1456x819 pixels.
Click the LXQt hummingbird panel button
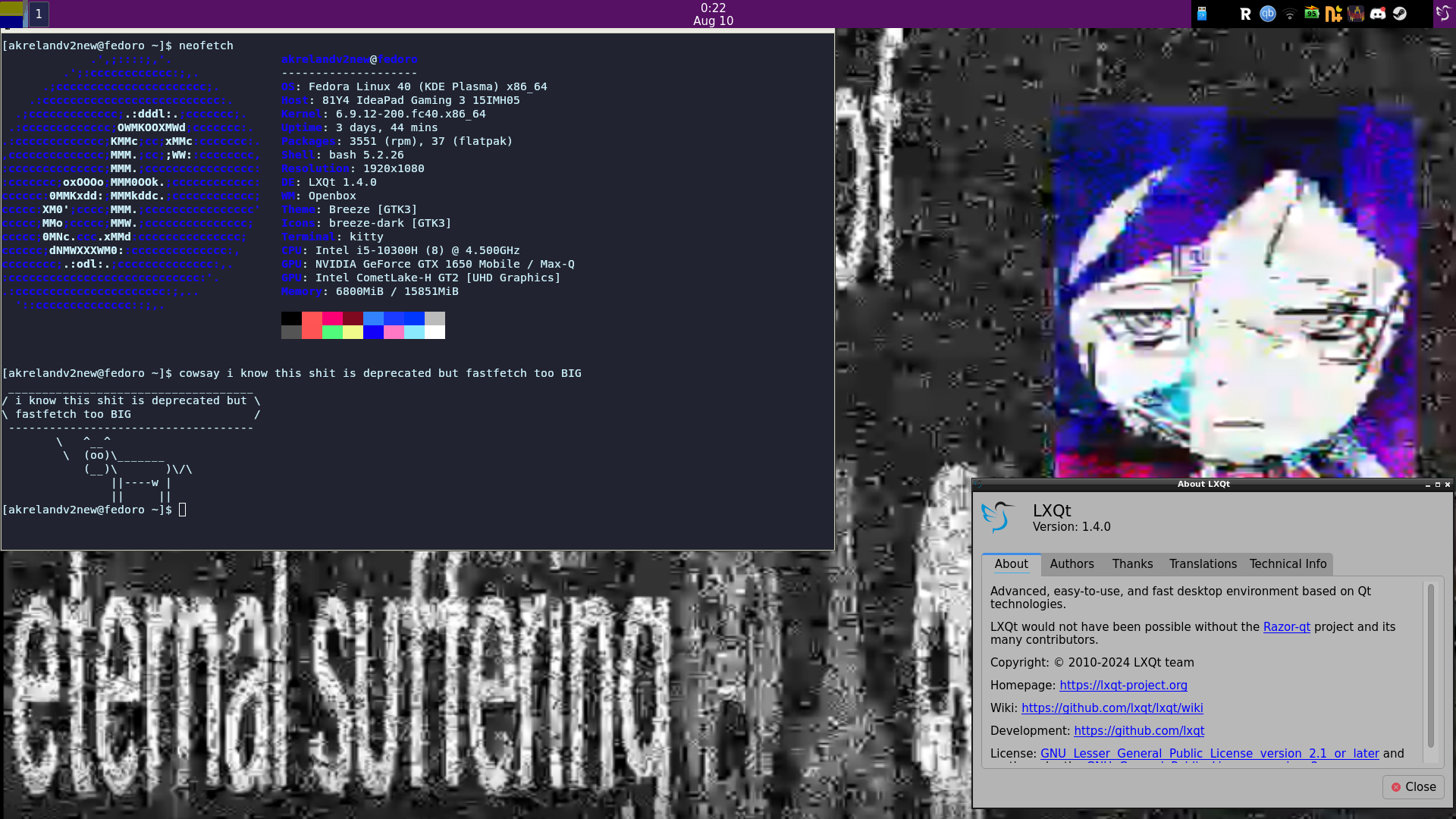1443,14
